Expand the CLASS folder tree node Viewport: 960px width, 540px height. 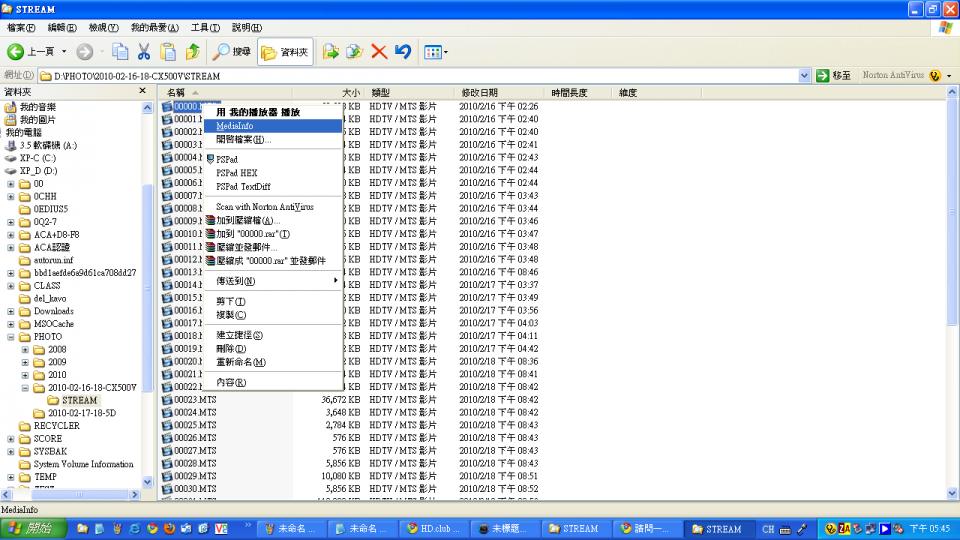click(11, 286)
